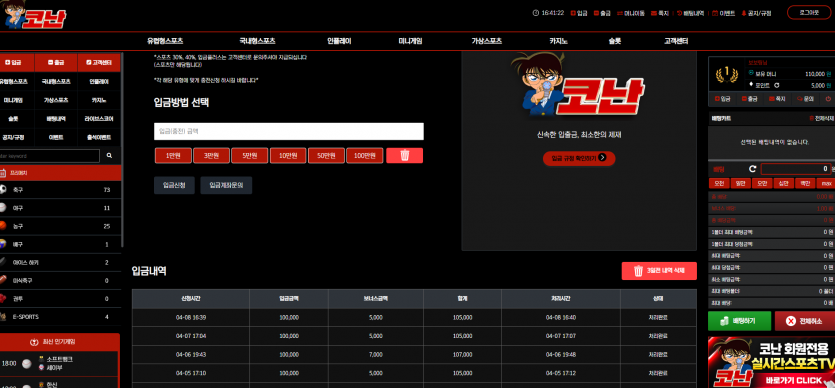Click the max bet amount button
This screenshot has height=388, width=835.
pyautogui.click(x=826, y=183)
